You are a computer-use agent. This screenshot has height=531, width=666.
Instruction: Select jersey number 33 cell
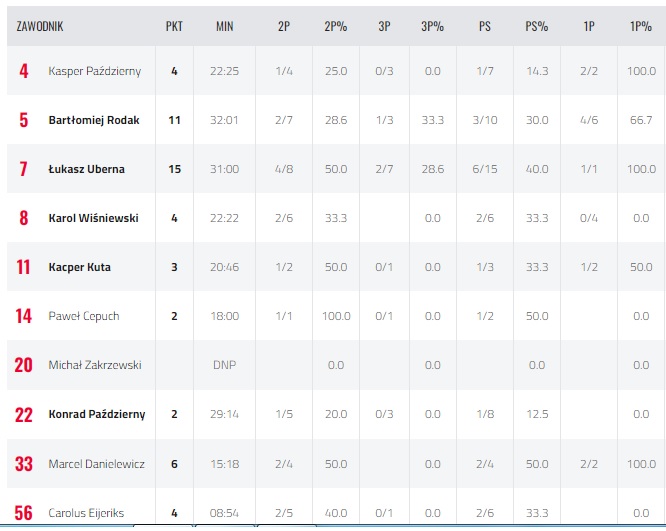(24, 464)
